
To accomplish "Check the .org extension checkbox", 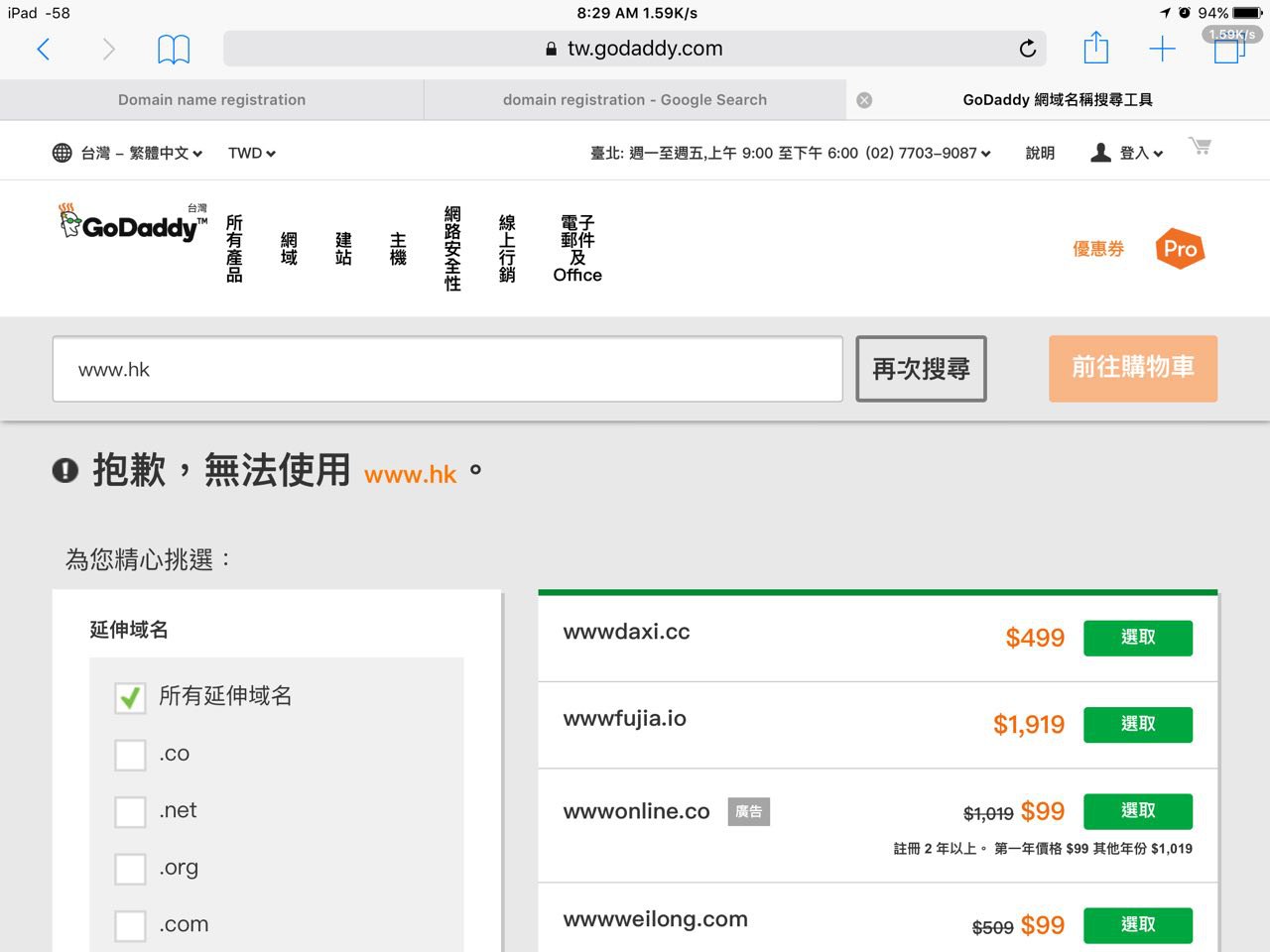I will 130,869.
